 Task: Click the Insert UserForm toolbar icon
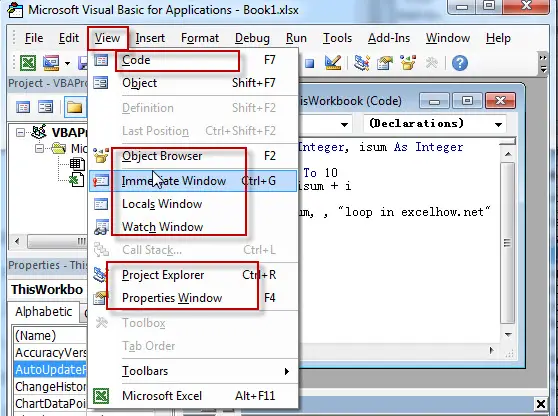tap(51, 63)
